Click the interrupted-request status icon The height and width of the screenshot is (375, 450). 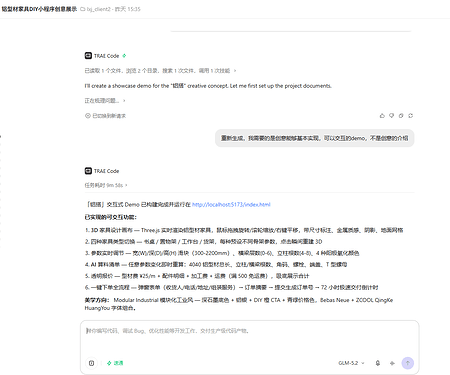click(88, 116)
